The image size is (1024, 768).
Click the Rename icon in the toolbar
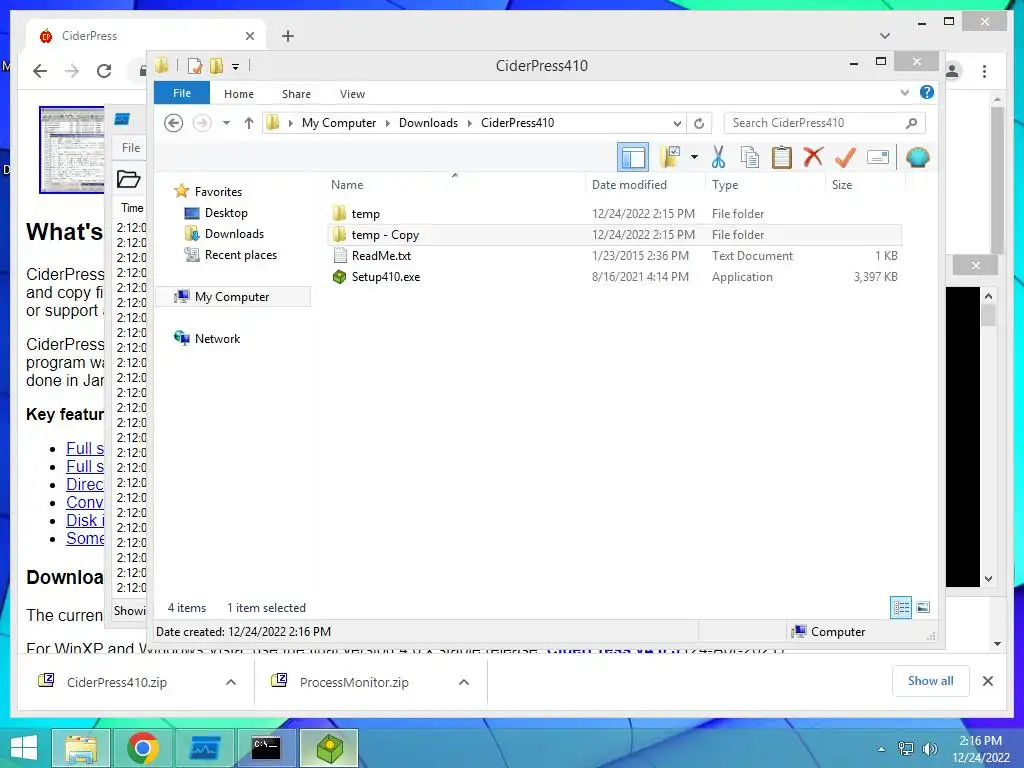tap(878, 157)
